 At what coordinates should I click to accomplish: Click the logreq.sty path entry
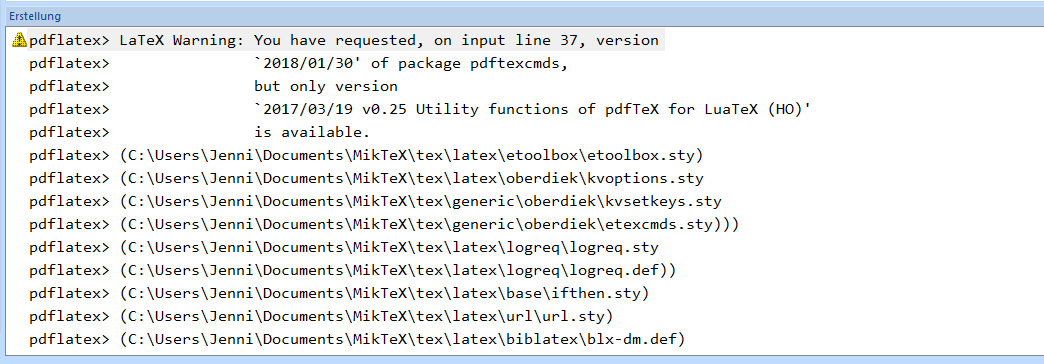pos(344,248)
